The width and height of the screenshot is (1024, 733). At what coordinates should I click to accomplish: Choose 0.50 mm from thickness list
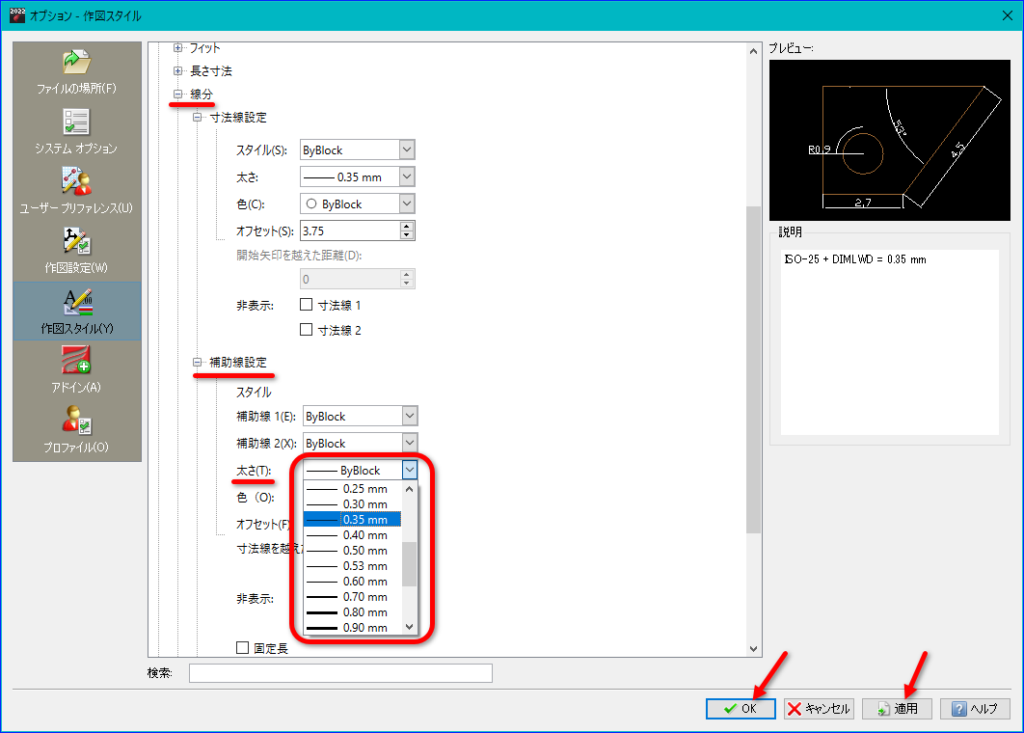pos(353,551)
